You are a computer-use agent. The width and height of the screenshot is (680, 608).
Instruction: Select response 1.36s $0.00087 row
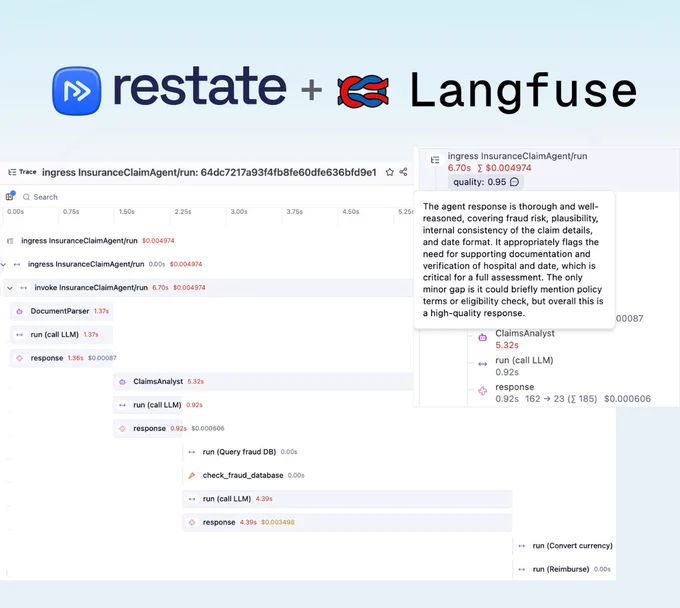62,358
